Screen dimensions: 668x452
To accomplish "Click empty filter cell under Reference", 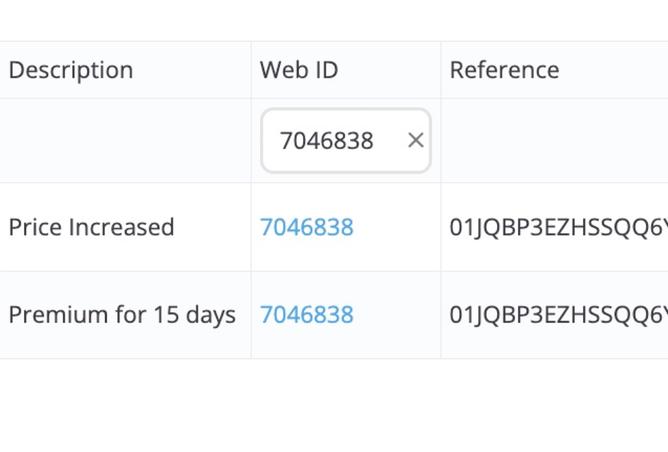I will pos(554,141).
